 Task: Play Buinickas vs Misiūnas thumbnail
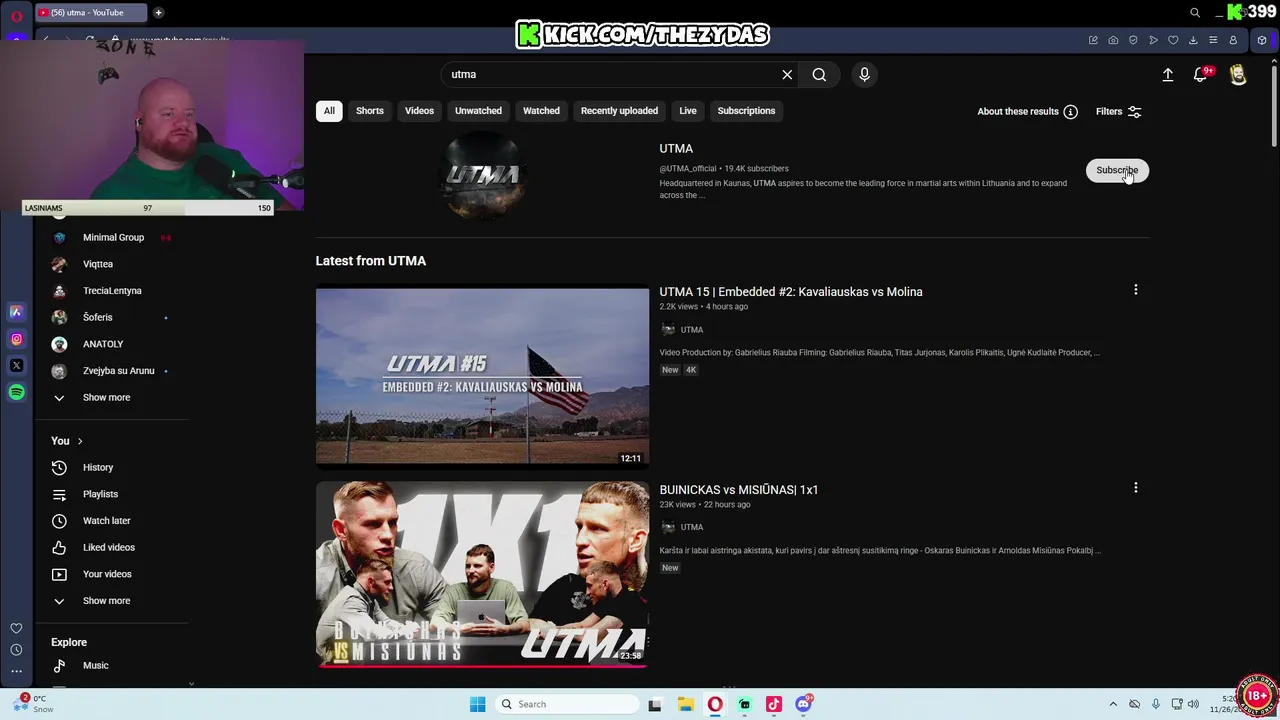(x=482, y=574)
